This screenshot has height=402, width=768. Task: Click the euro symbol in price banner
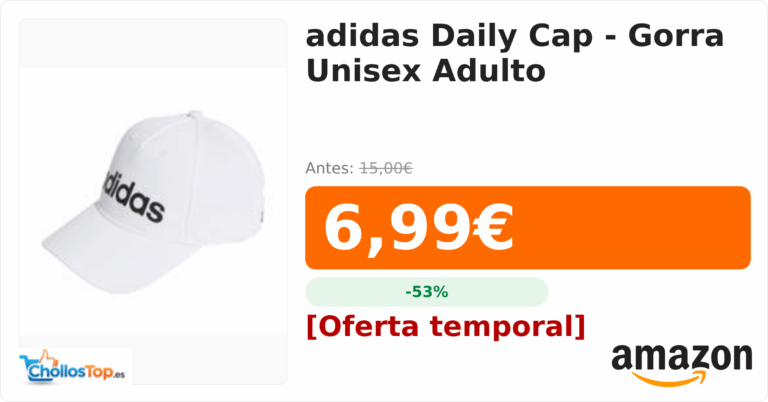tap(492, 228)
